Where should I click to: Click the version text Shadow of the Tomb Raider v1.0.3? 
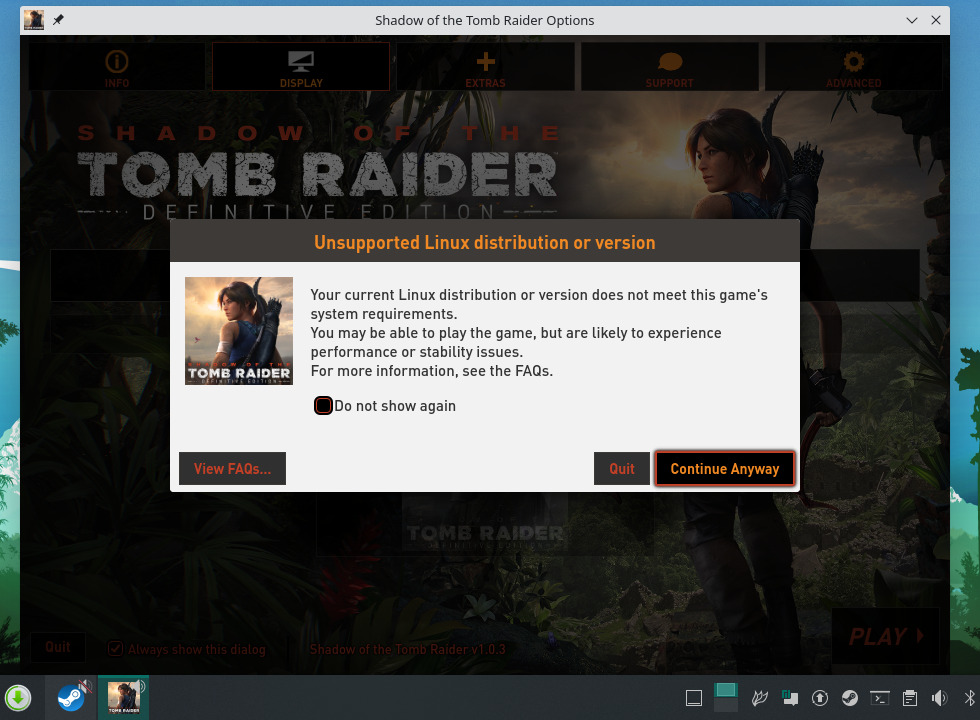[408, 649]
